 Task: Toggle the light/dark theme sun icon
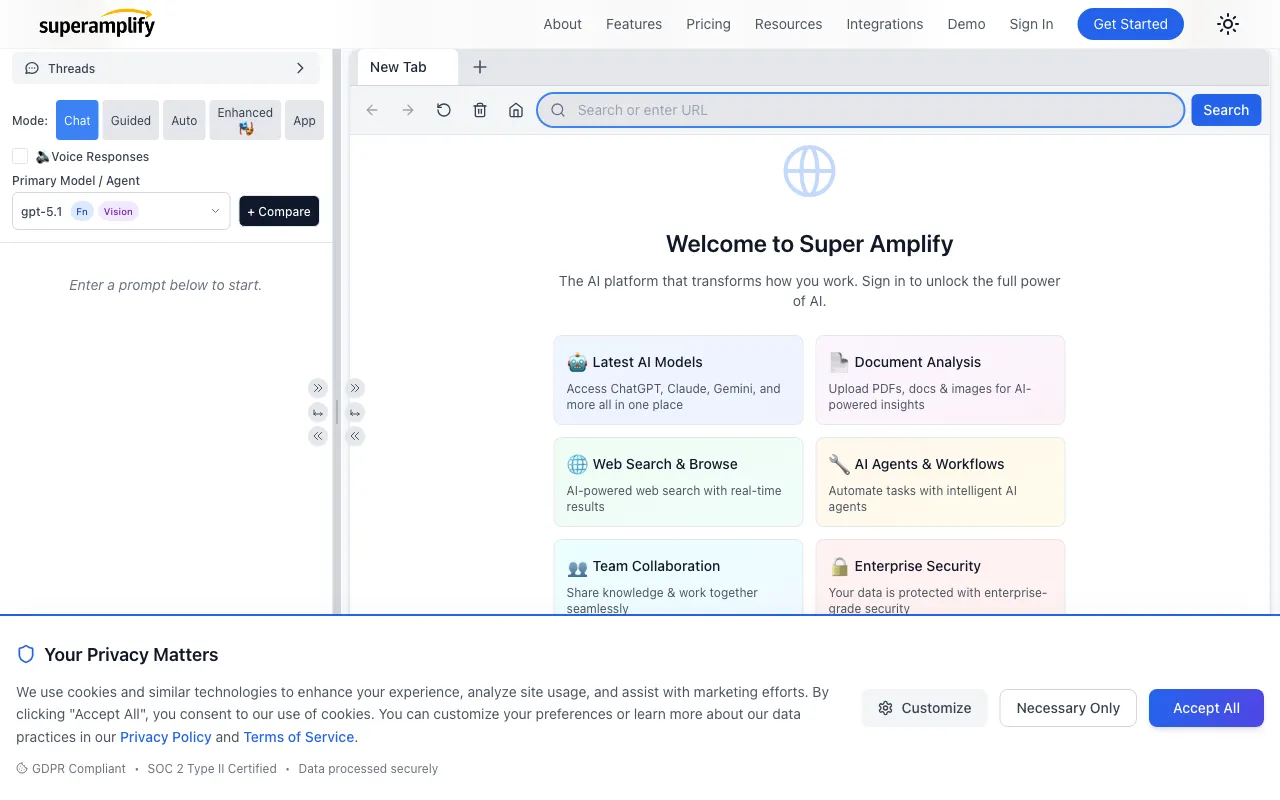click(1228, 24)
